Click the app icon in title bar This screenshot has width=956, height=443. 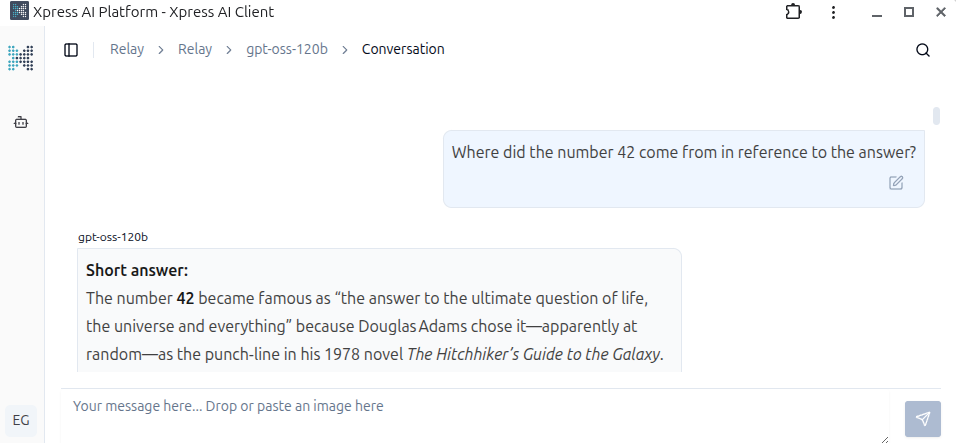[x=18, y=12]
